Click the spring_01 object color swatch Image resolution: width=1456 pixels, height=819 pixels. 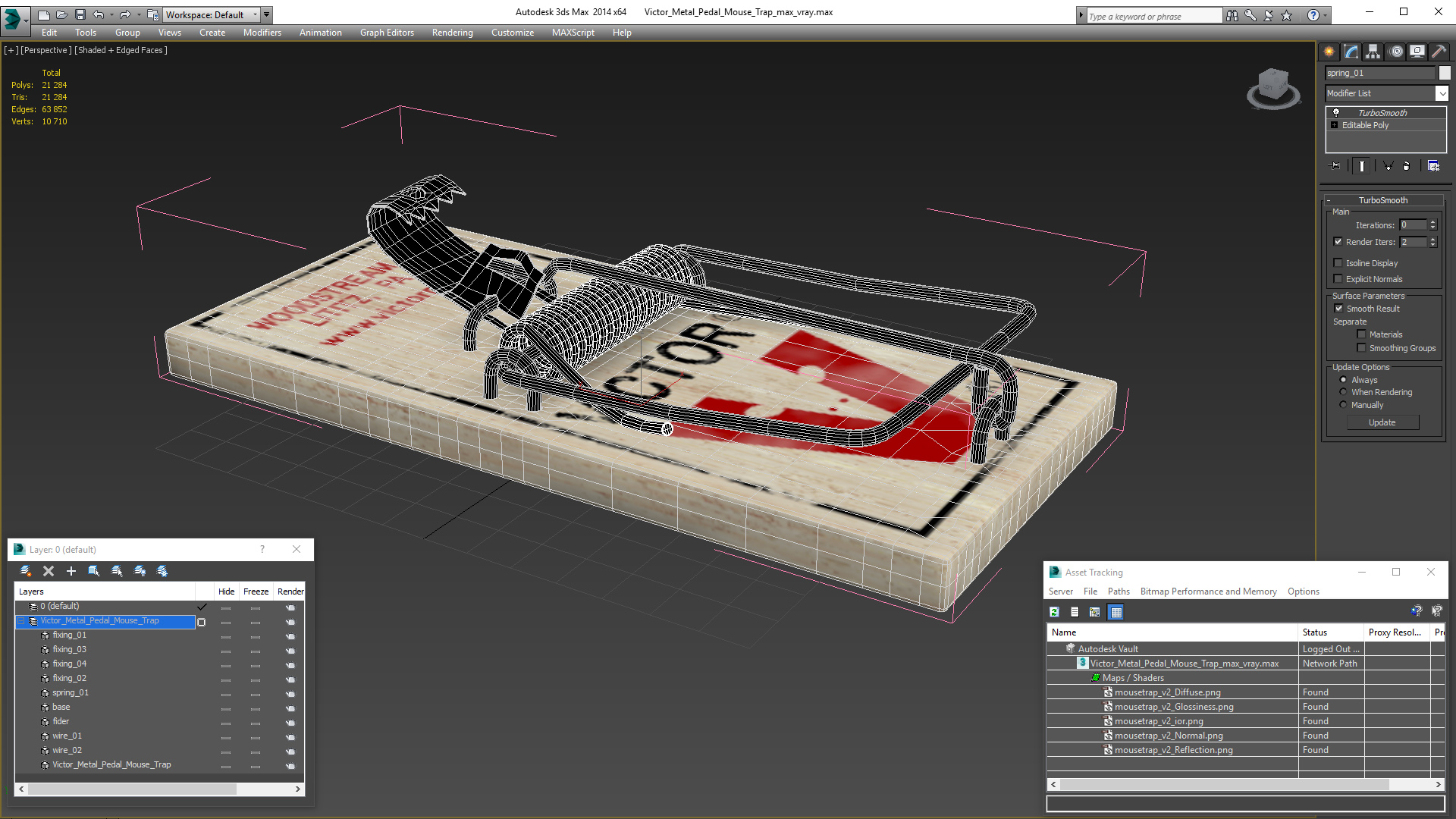point(1445,73)
